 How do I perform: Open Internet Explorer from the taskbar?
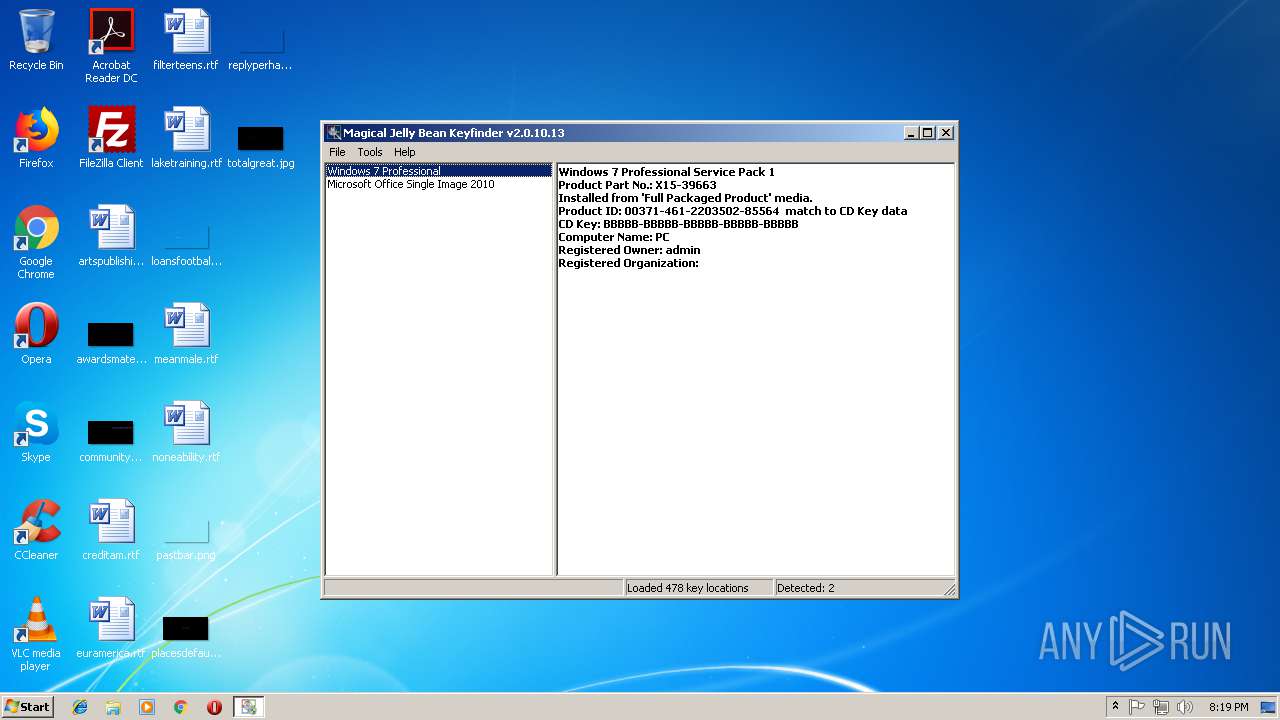(80, 707)
